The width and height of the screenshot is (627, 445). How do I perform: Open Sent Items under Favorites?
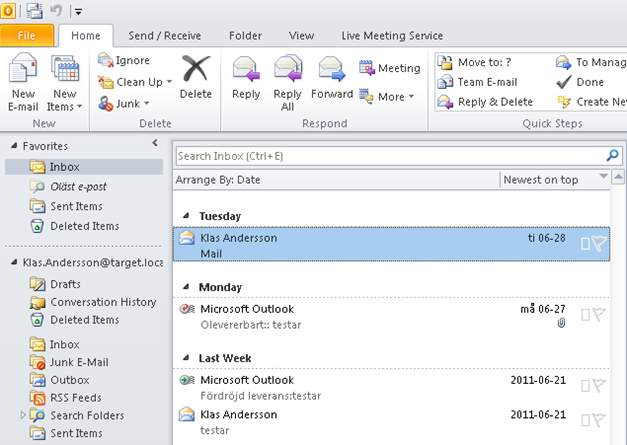66,206
